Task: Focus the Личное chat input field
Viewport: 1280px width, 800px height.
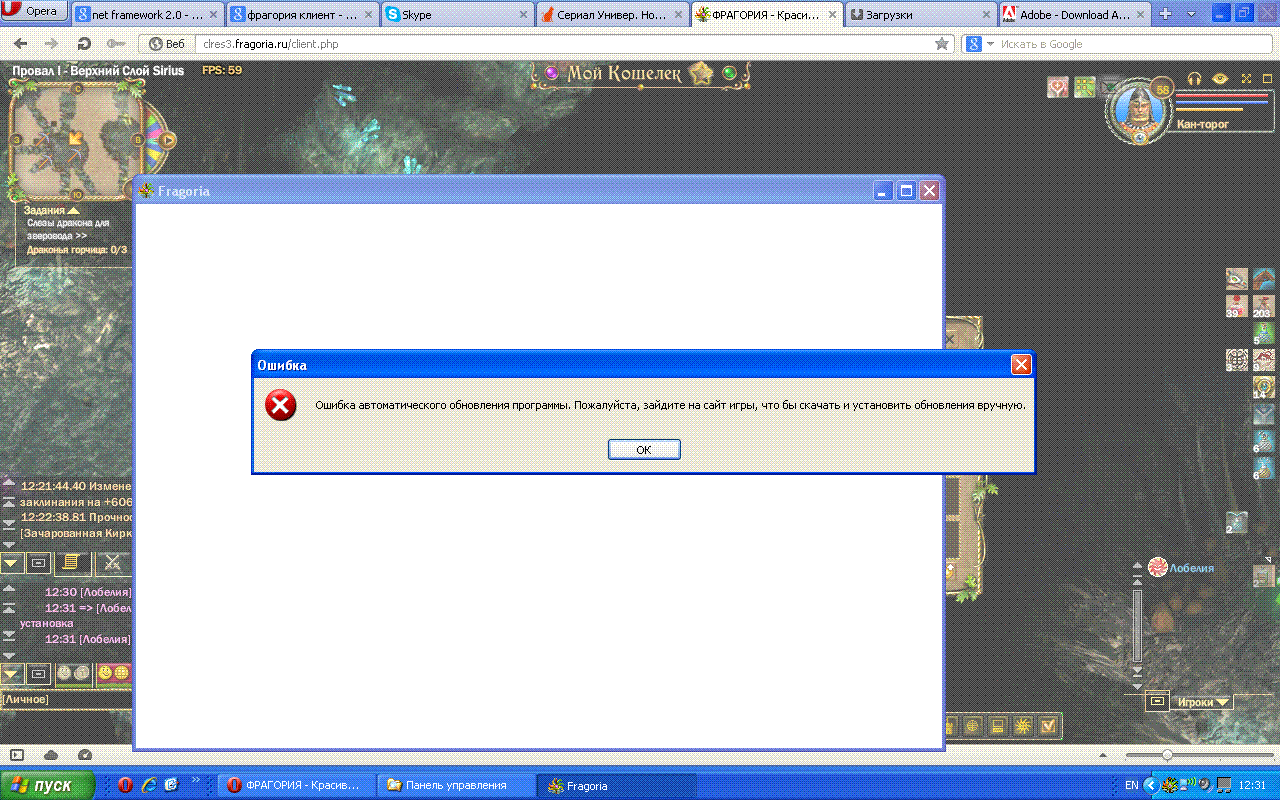Action: tap(67, 699)
